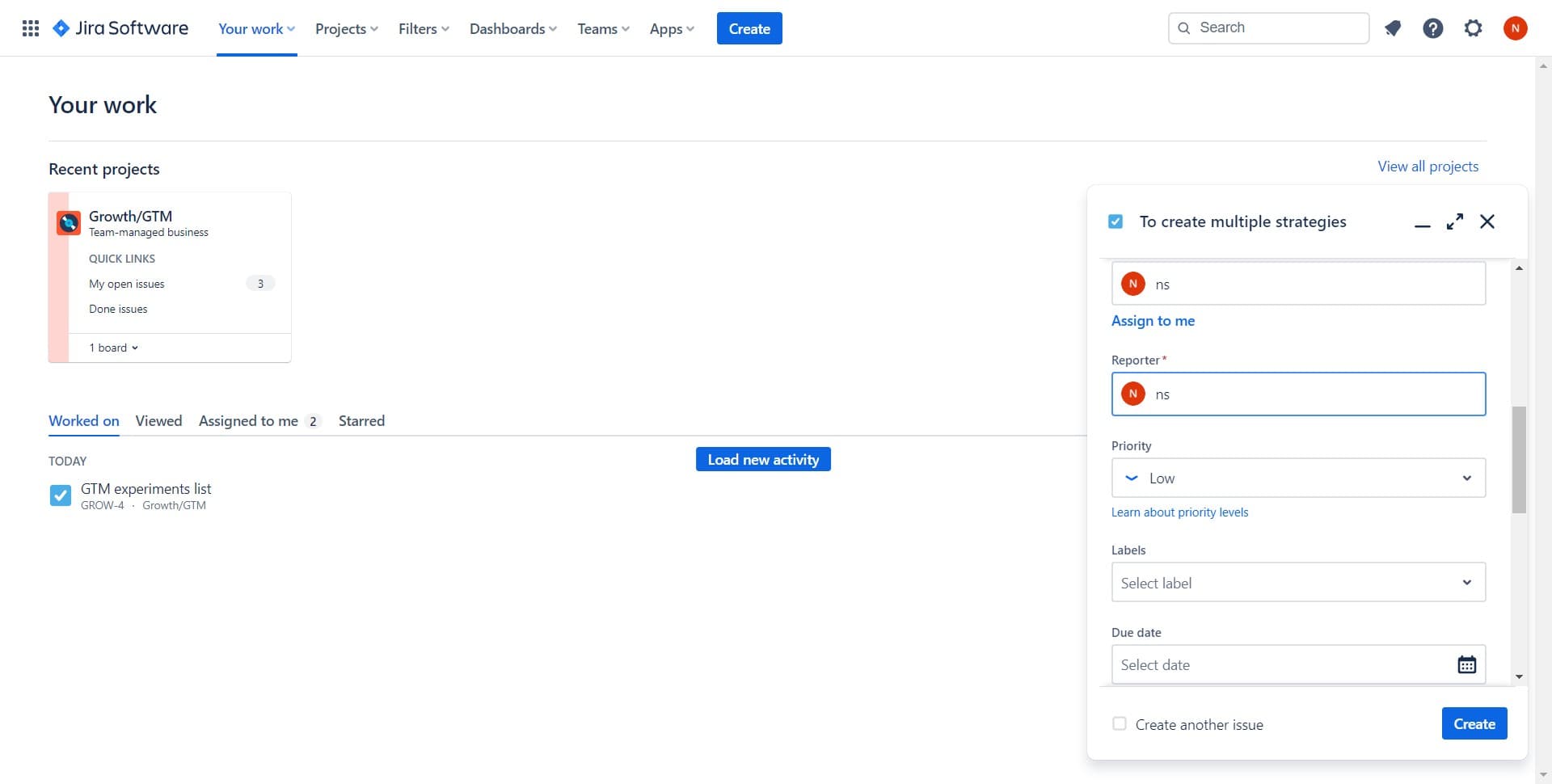
Task: Uncheck the GTM experiments list item
Action: point(60,495)
